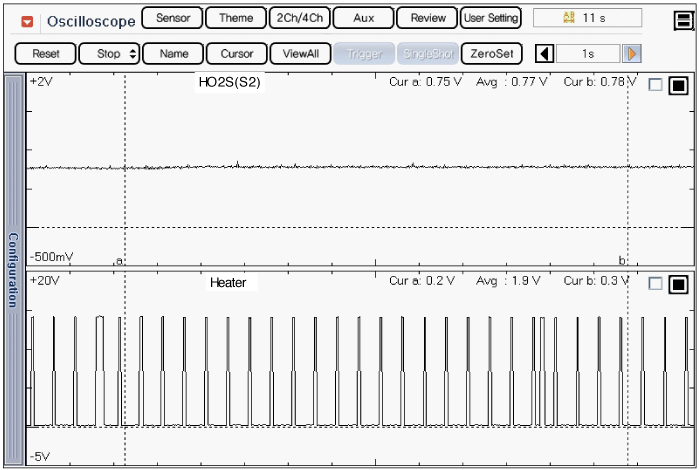
Task: Click the Name button
Action: click(x=174, y=54)
